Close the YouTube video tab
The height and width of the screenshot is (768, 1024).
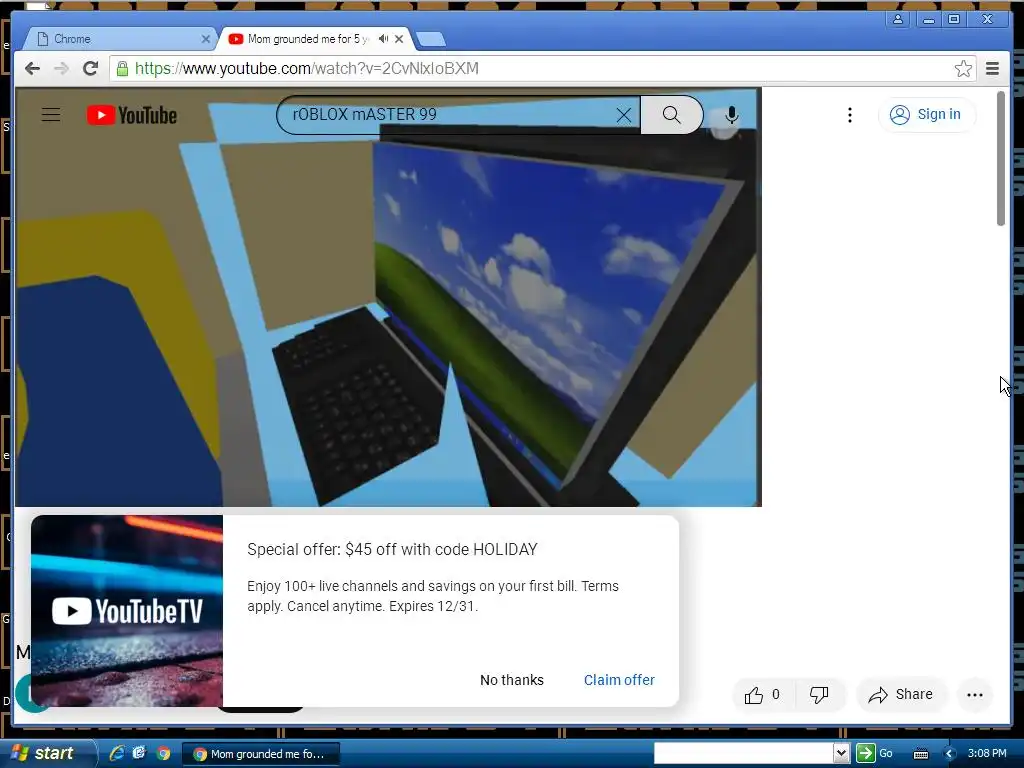tap(399, 39)
